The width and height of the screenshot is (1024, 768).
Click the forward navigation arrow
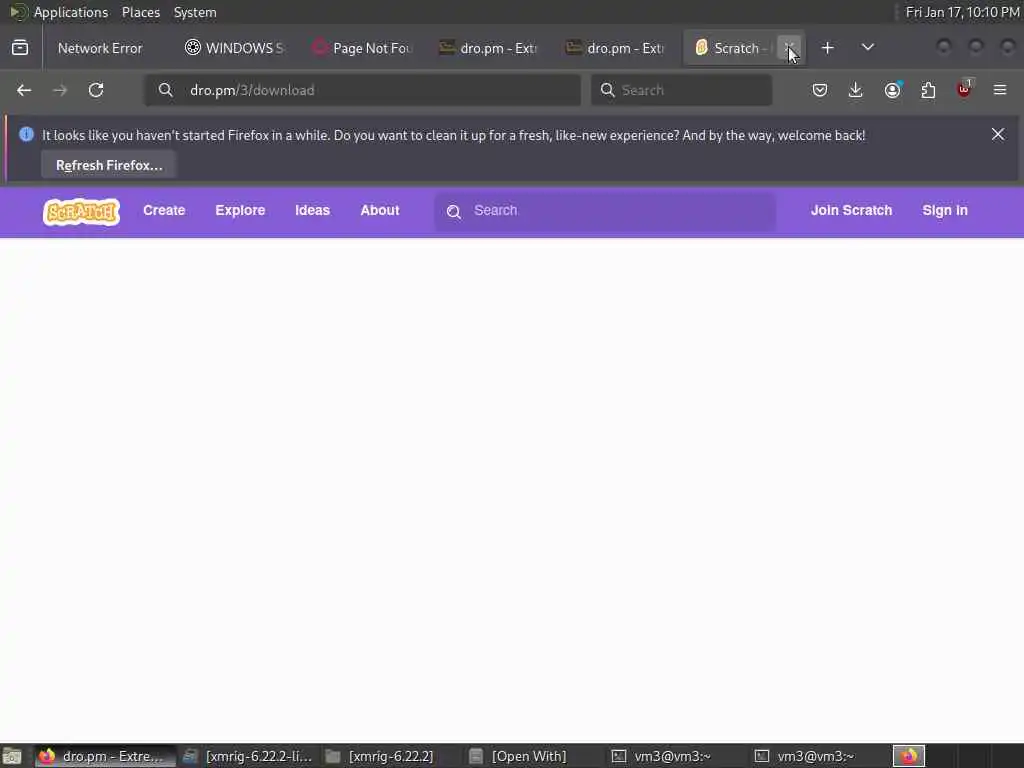pos(60,90)
